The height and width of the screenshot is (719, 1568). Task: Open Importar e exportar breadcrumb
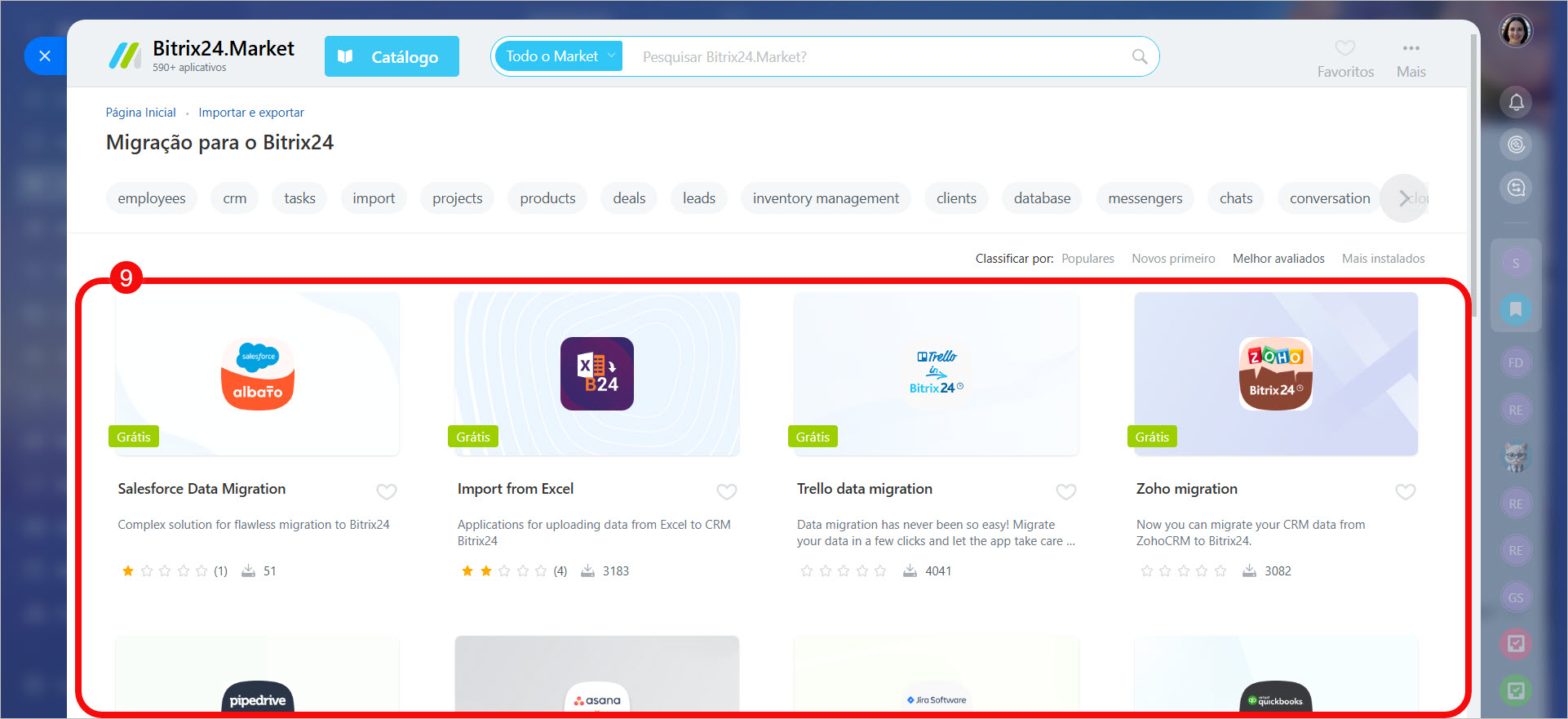pyautogui.click(x=251, y=113)
